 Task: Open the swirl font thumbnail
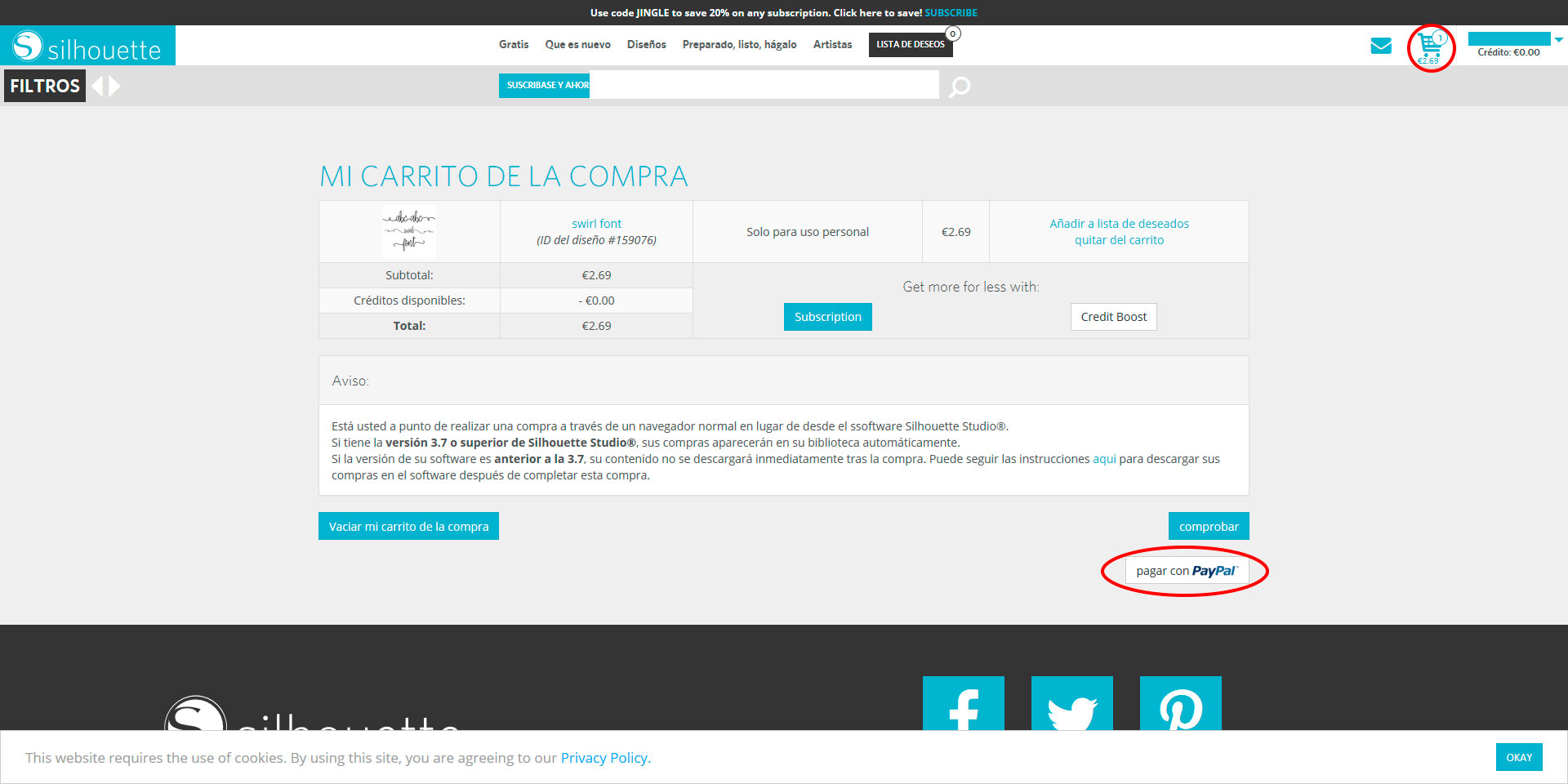point(409,231)
